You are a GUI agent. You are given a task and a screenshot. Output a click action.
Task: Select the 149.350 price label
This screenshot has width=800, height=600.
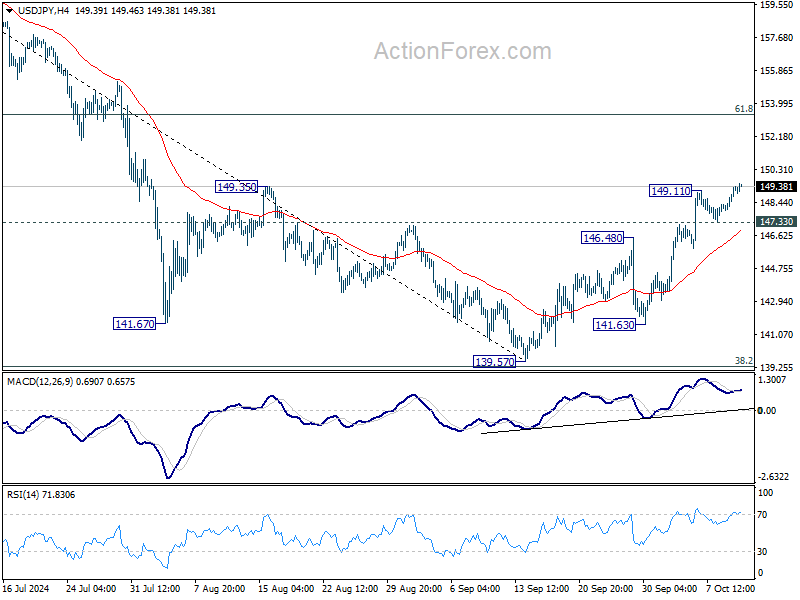237,187
